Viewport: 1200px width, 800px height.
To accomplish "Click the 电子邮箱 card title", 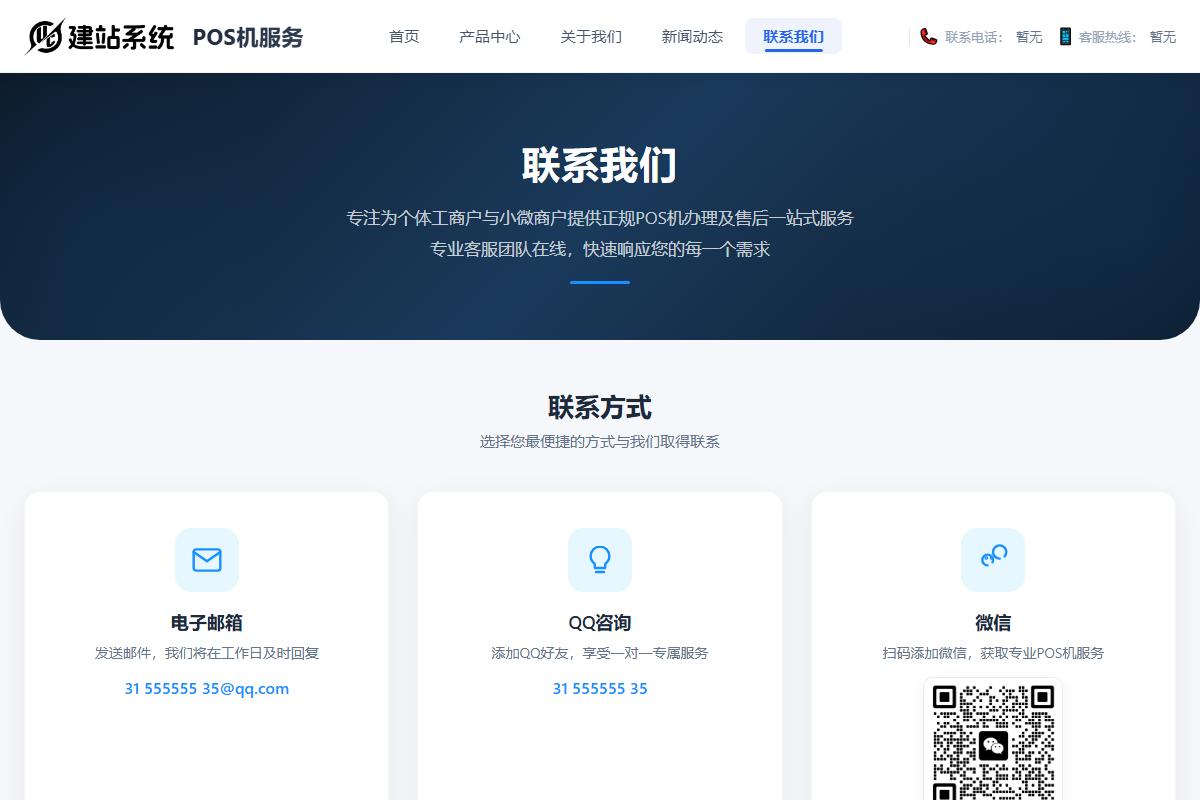I will pyautogui.click(x=207, y=623).
